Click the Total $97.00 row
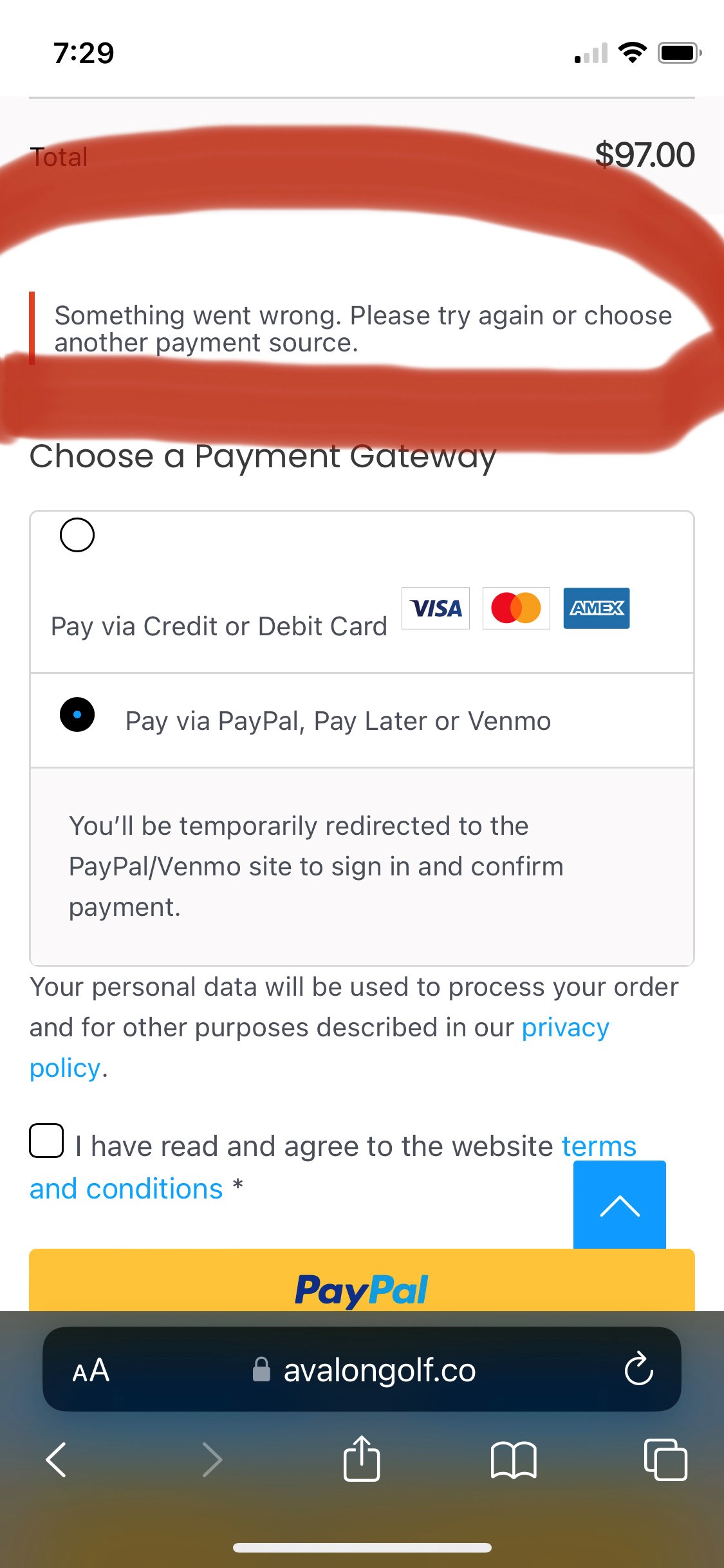The width and height of the screenshot is (724, 1568). (x=362, y=154)
